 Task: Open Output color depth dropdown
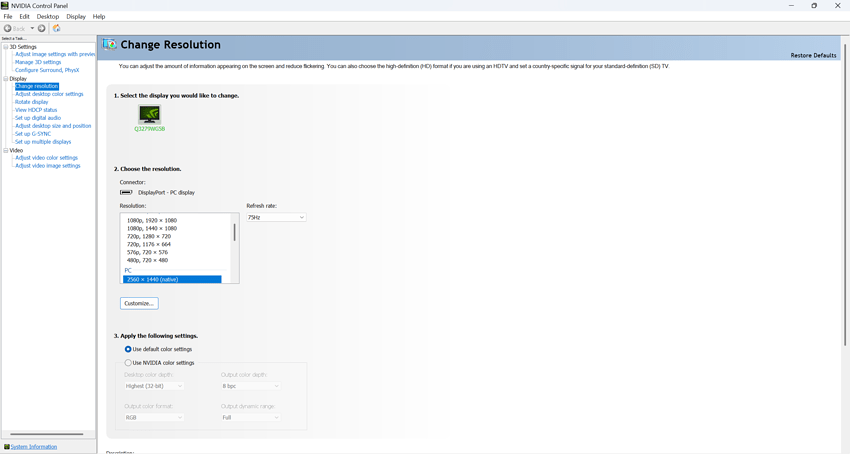point(250,386)
